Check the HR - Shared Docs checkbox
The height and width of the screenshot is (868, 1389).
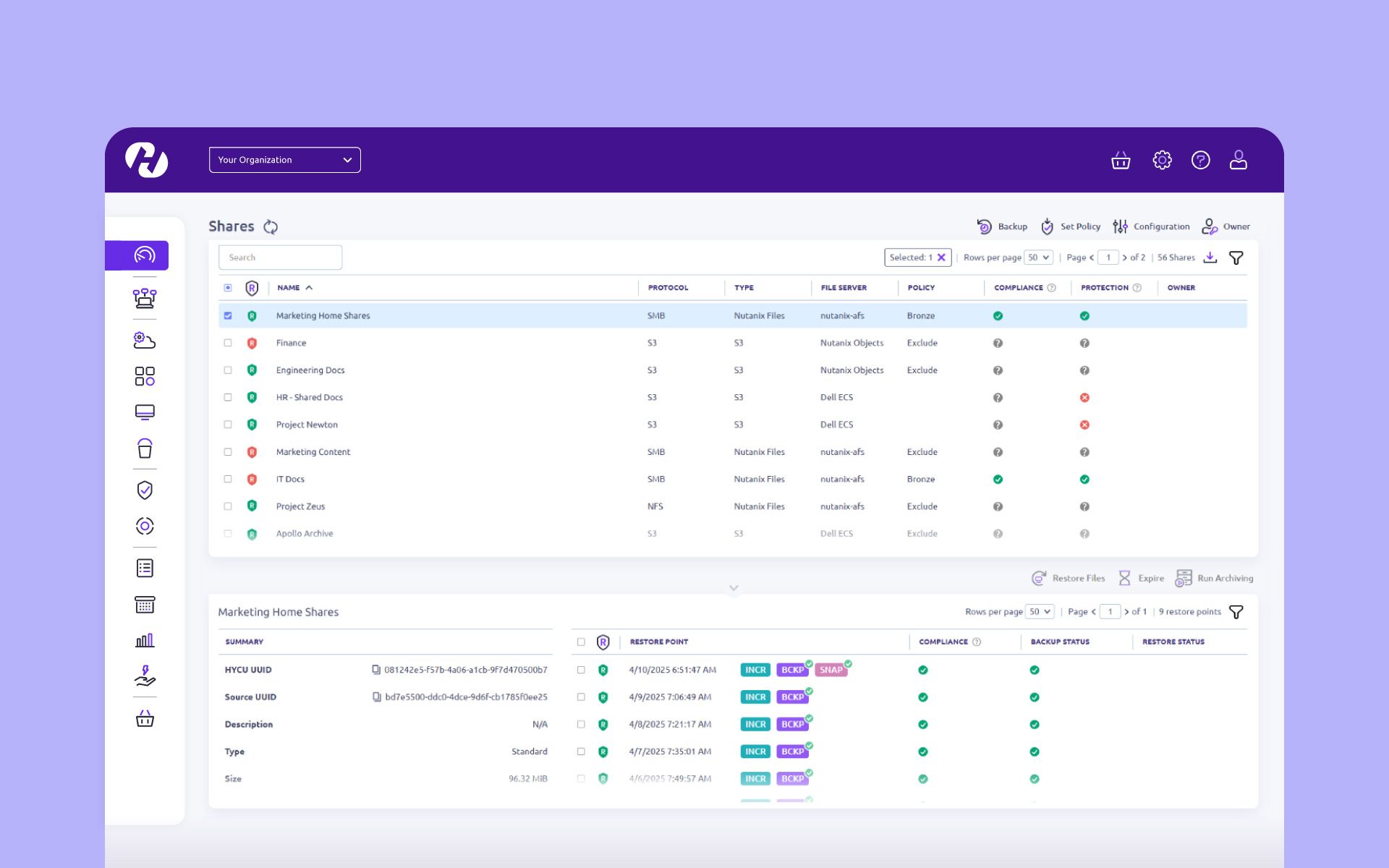coord(228,397)
